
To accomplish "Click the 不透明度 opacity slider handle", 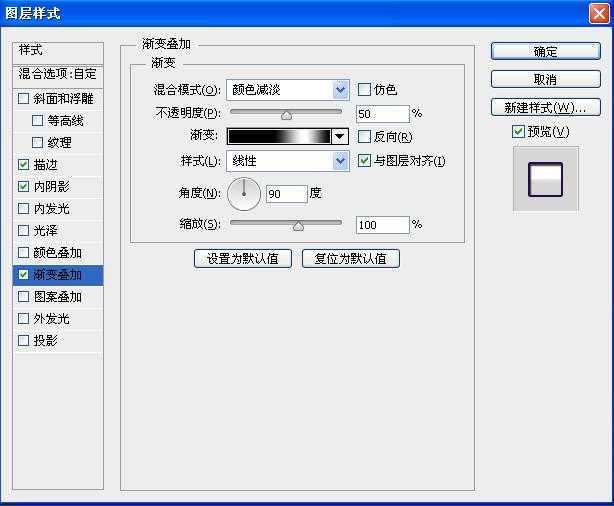I will [287, 115].
